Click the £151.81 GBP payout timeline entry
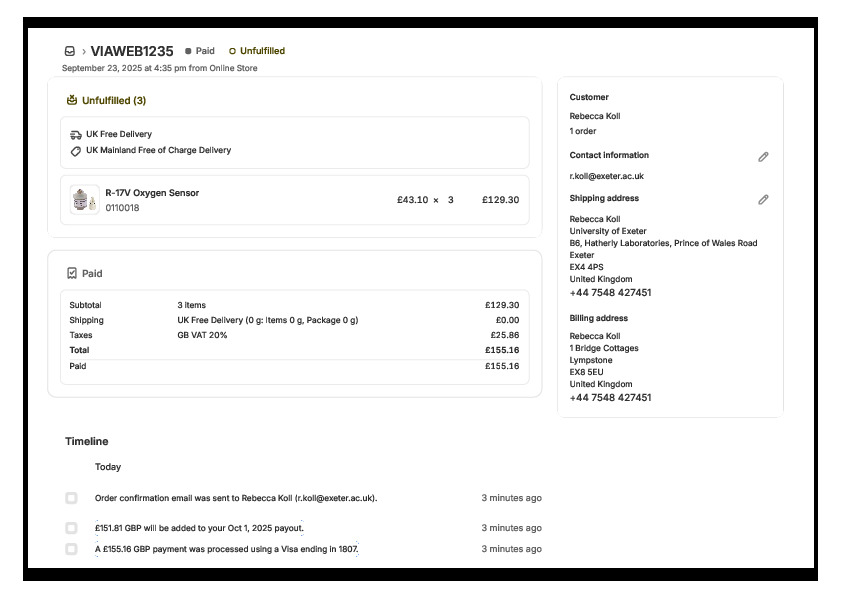842x595 pixels. [199, 528]
